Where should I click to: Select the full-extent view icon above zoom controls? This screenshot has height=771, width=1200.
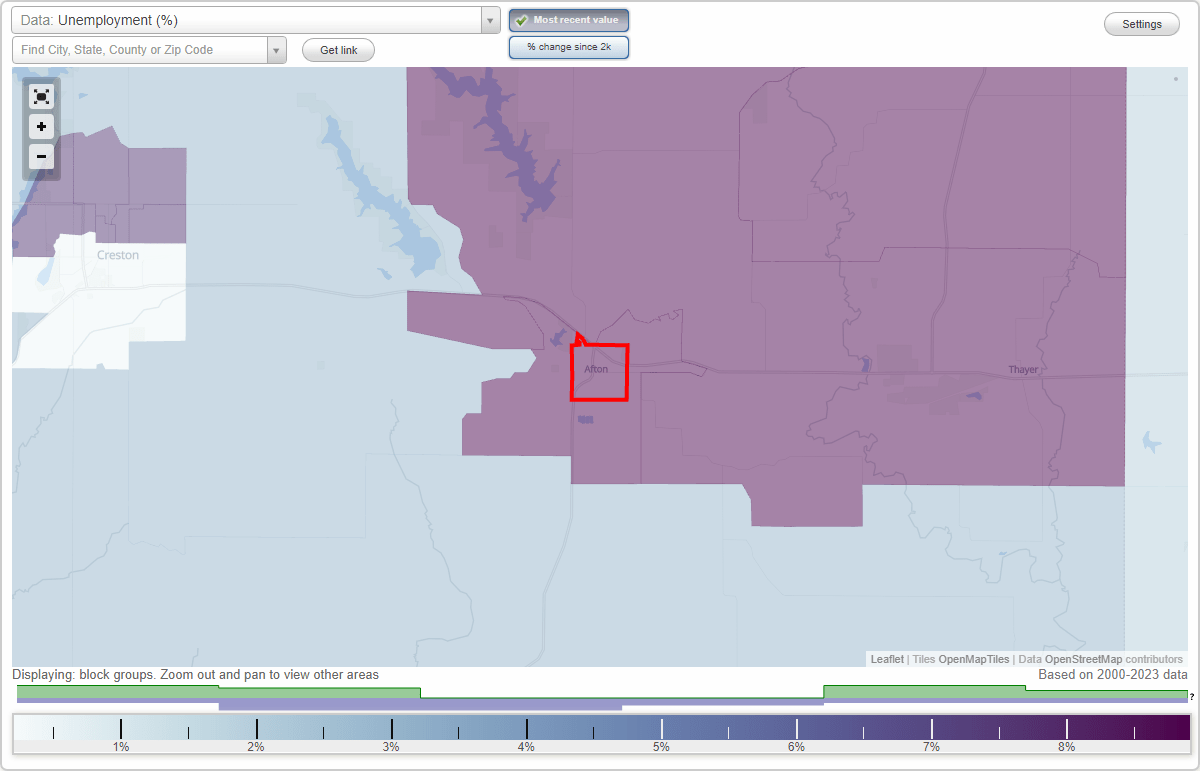coord(41,96)
